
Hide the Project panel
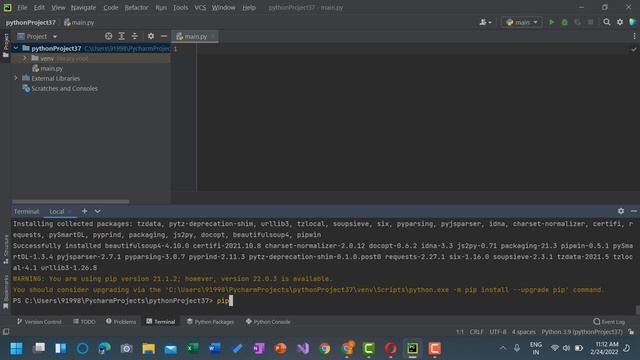(164, 36)
